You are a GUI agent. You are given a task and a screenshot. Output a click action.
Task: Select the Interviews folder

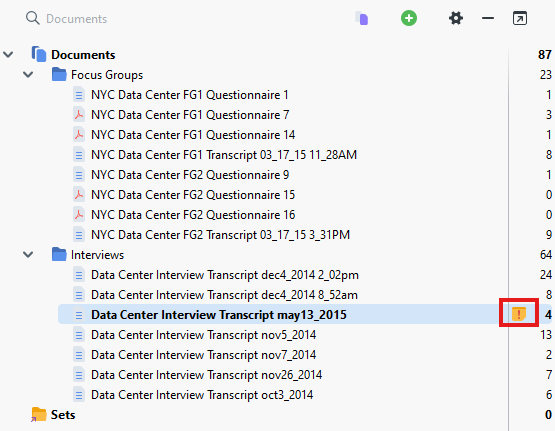pos(97,255)
